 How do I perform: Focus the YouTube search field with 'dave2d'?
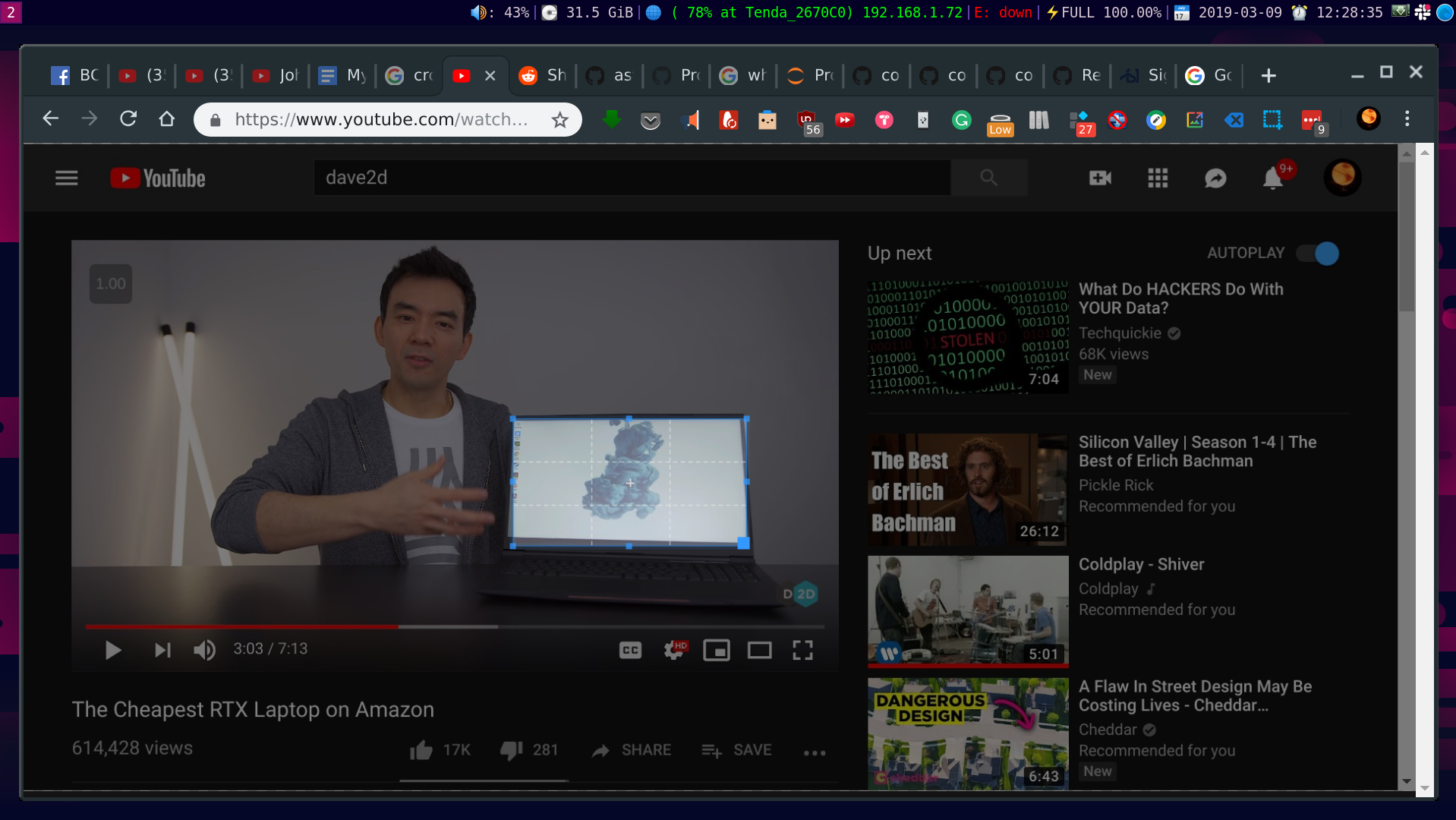click(632, 178)
